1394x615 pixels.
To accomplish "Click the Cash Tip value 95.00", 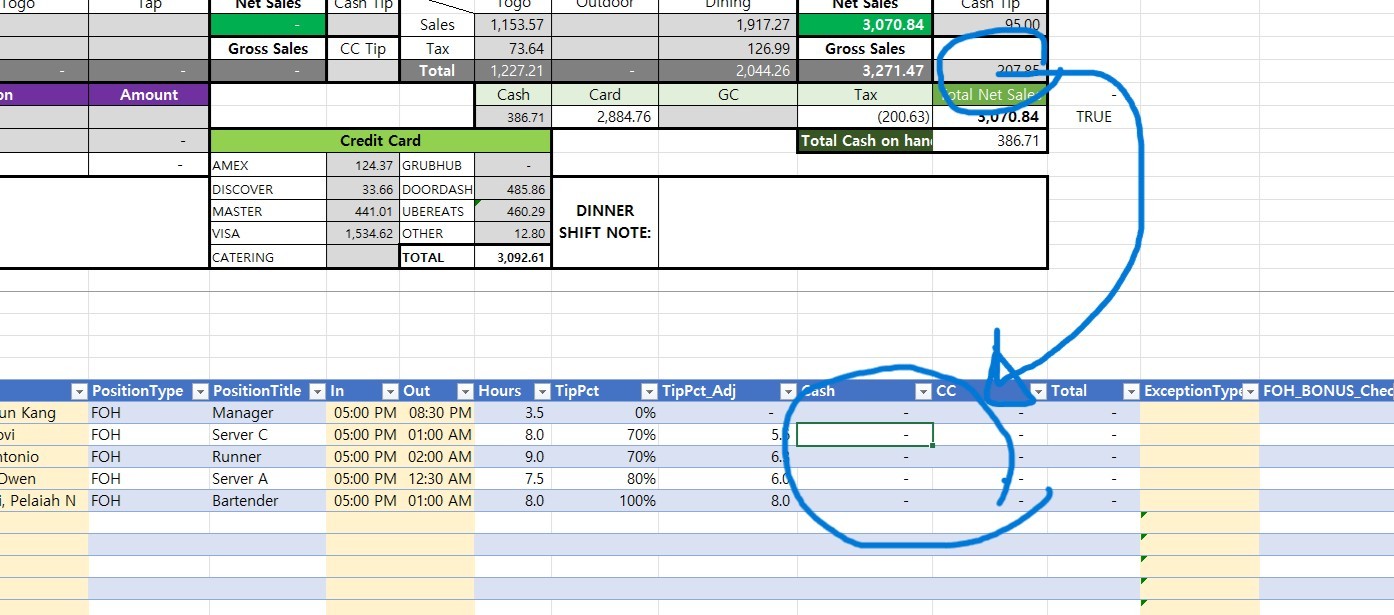I will pyautogui.click(x=990, y=24).
